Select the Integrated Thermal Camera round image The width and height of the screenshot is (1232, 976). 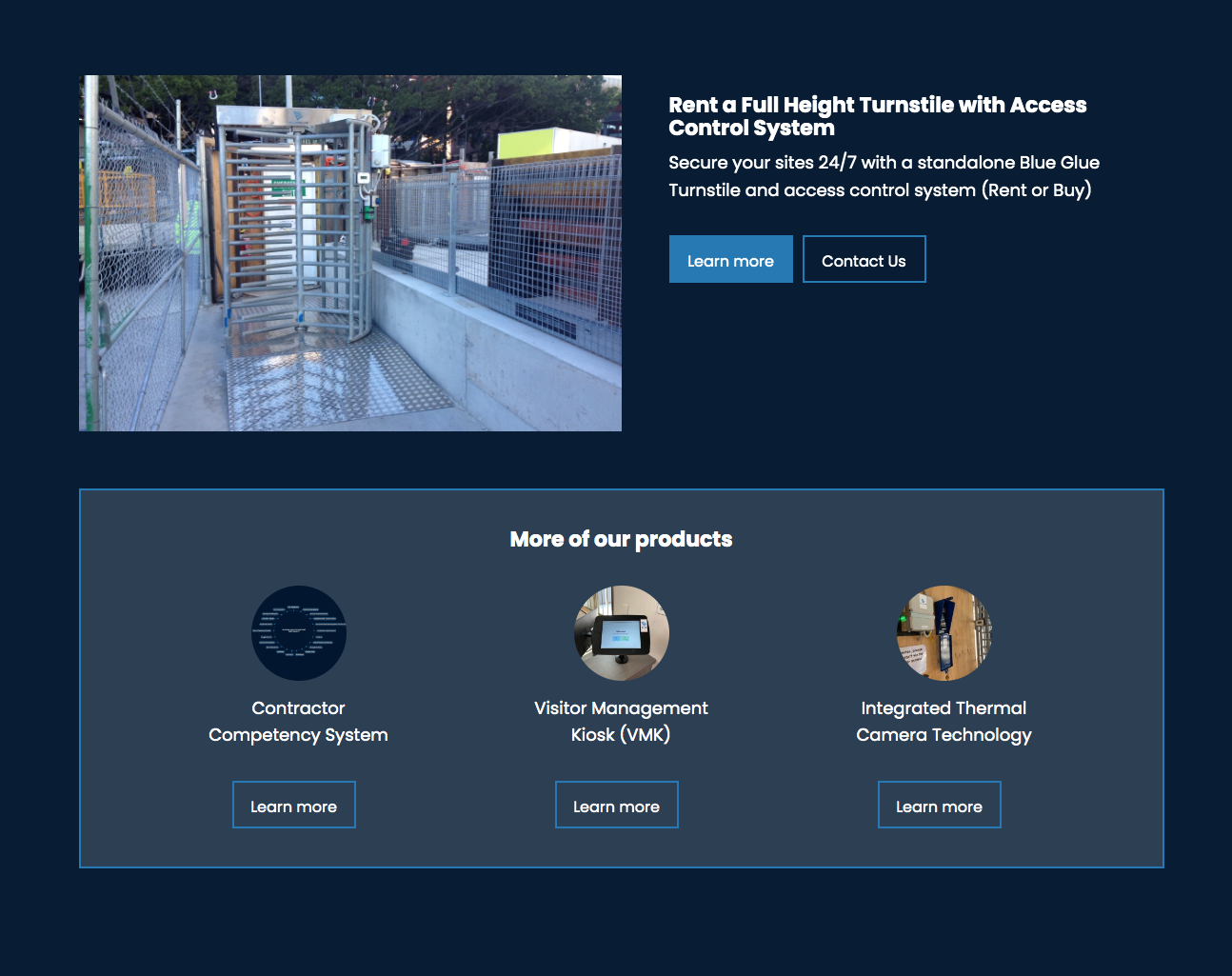tap(944, 633)
